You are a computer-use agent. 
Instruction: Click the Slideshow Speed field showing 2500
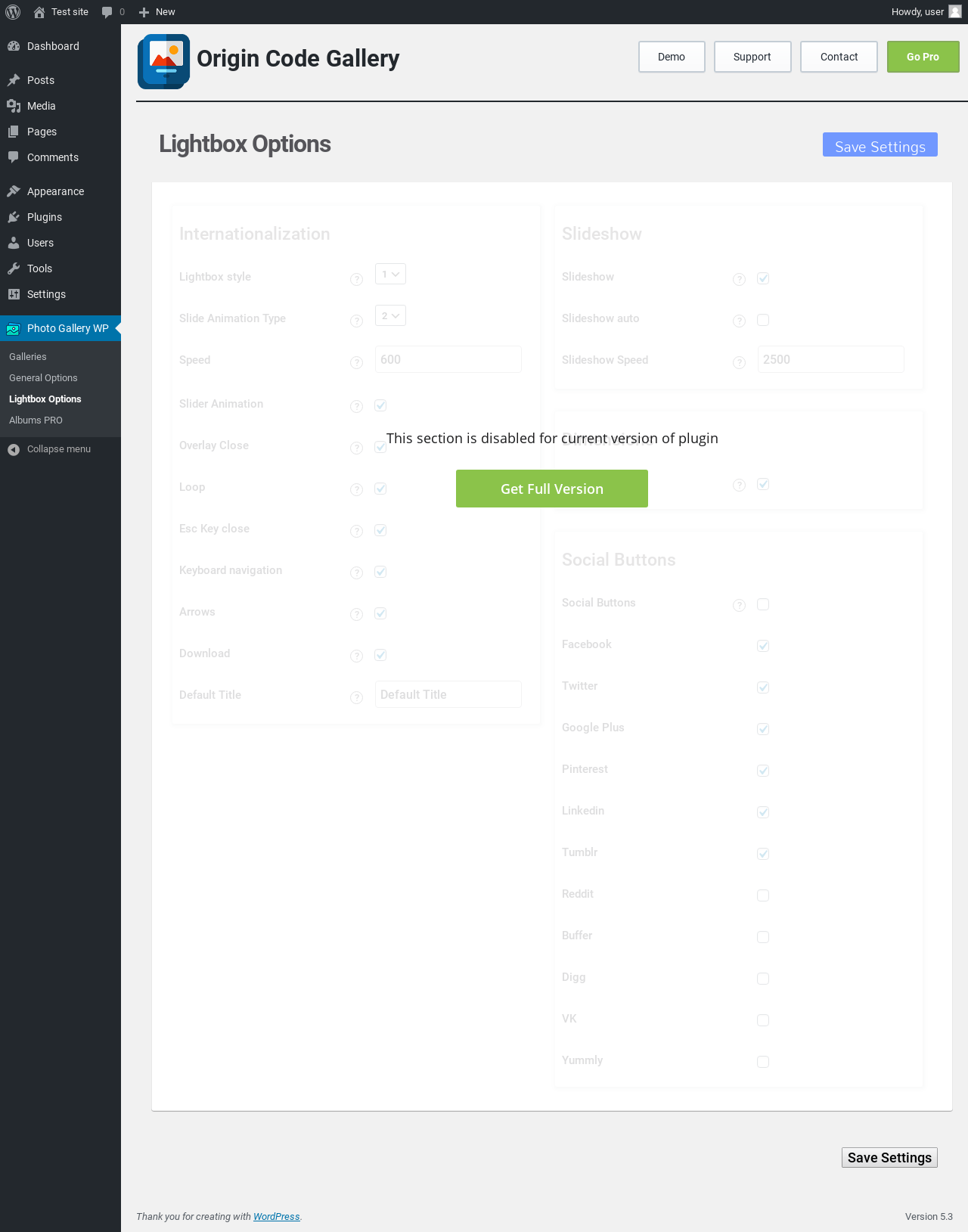[831, 359]
